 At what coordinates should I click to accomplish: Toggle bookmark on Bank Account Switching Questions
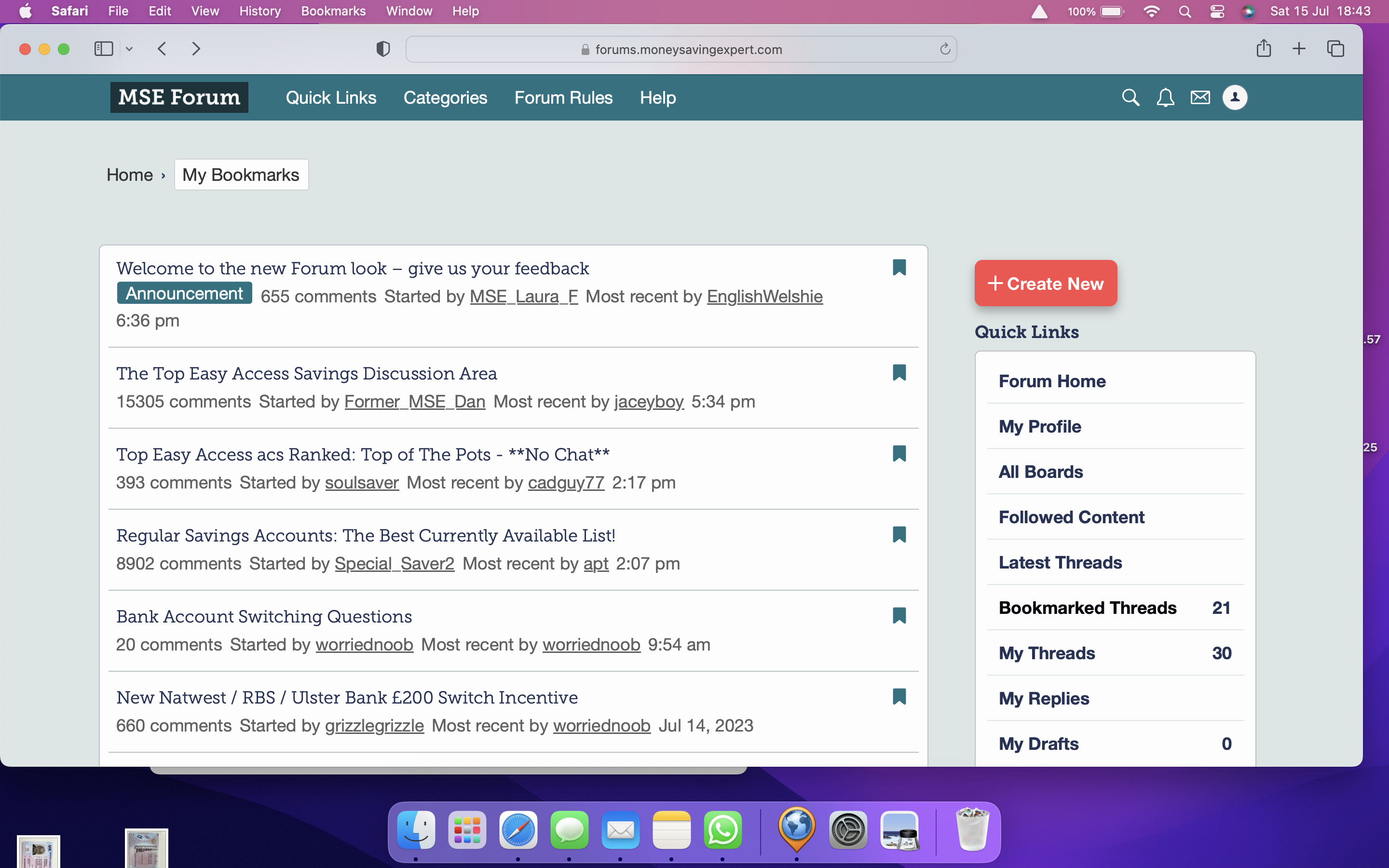[899, 615]
